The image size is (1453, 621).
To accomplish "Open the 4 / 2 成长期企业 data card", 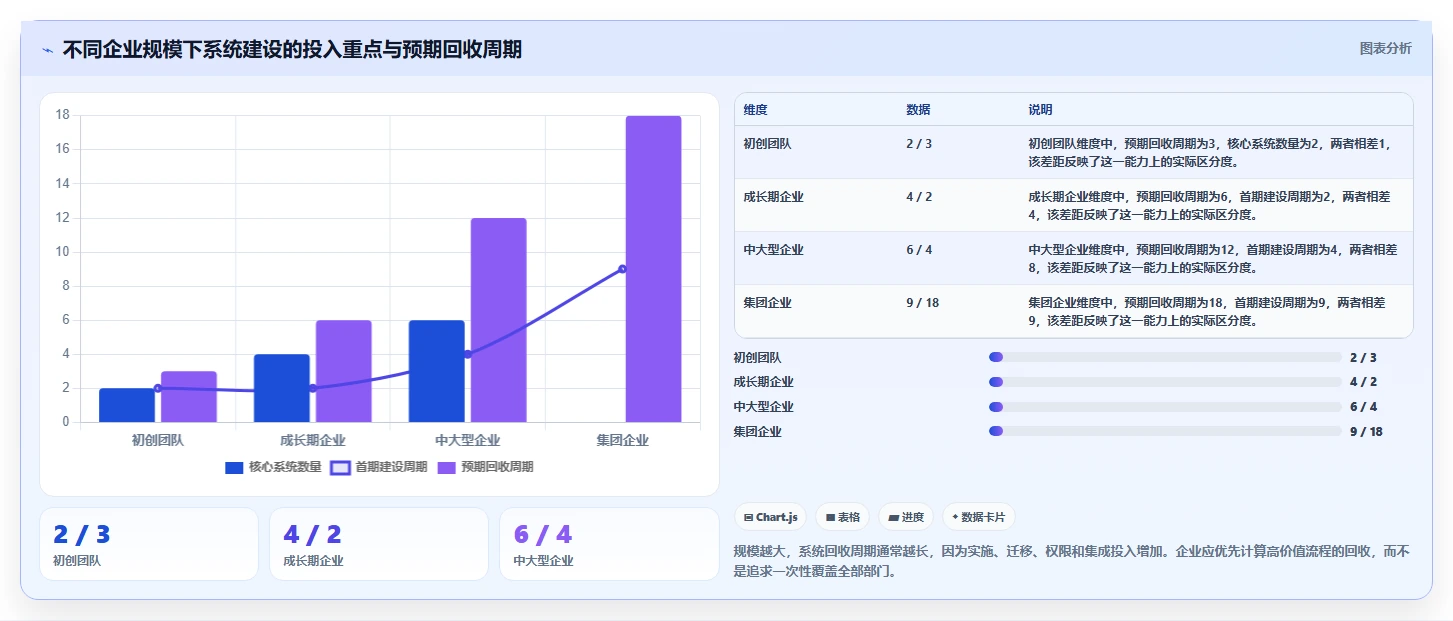I will (x=379, y=544).
